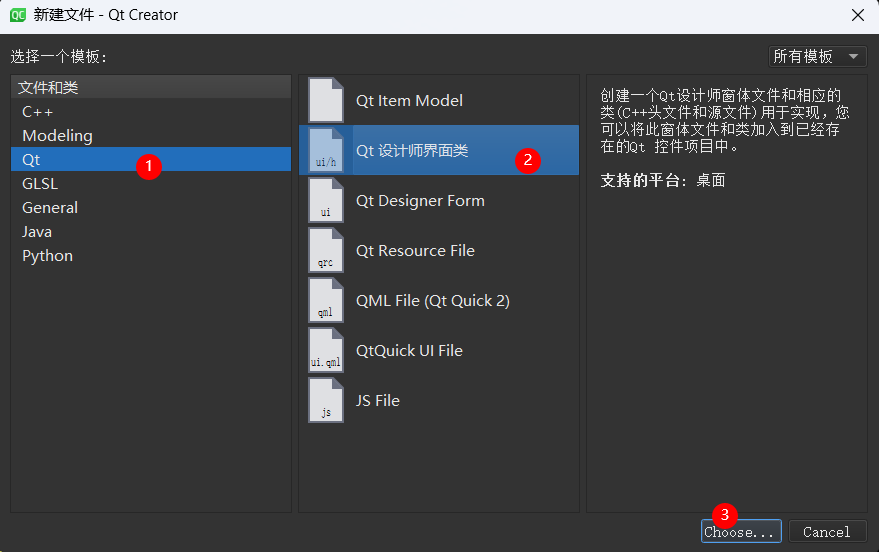Open the 所有模板 dropdown filter

817,57
